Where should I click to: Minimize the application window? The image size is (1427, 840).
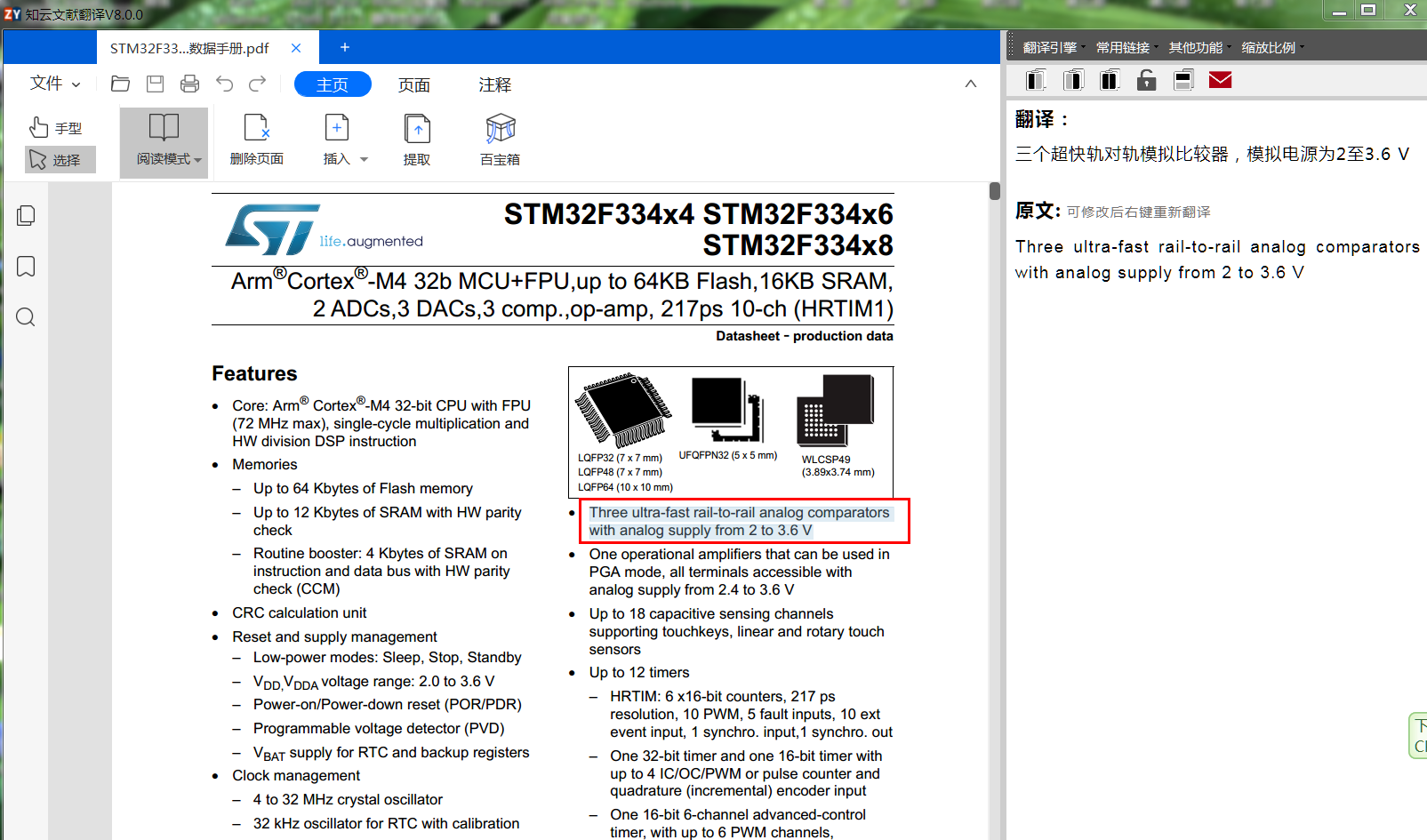coord(1339,10)
